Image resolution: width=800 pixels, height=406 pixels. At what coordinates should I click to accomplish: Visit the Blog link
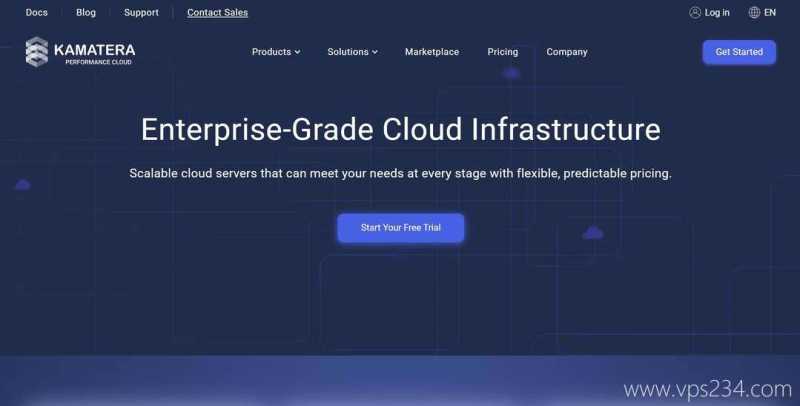click(x=86, y=13)
